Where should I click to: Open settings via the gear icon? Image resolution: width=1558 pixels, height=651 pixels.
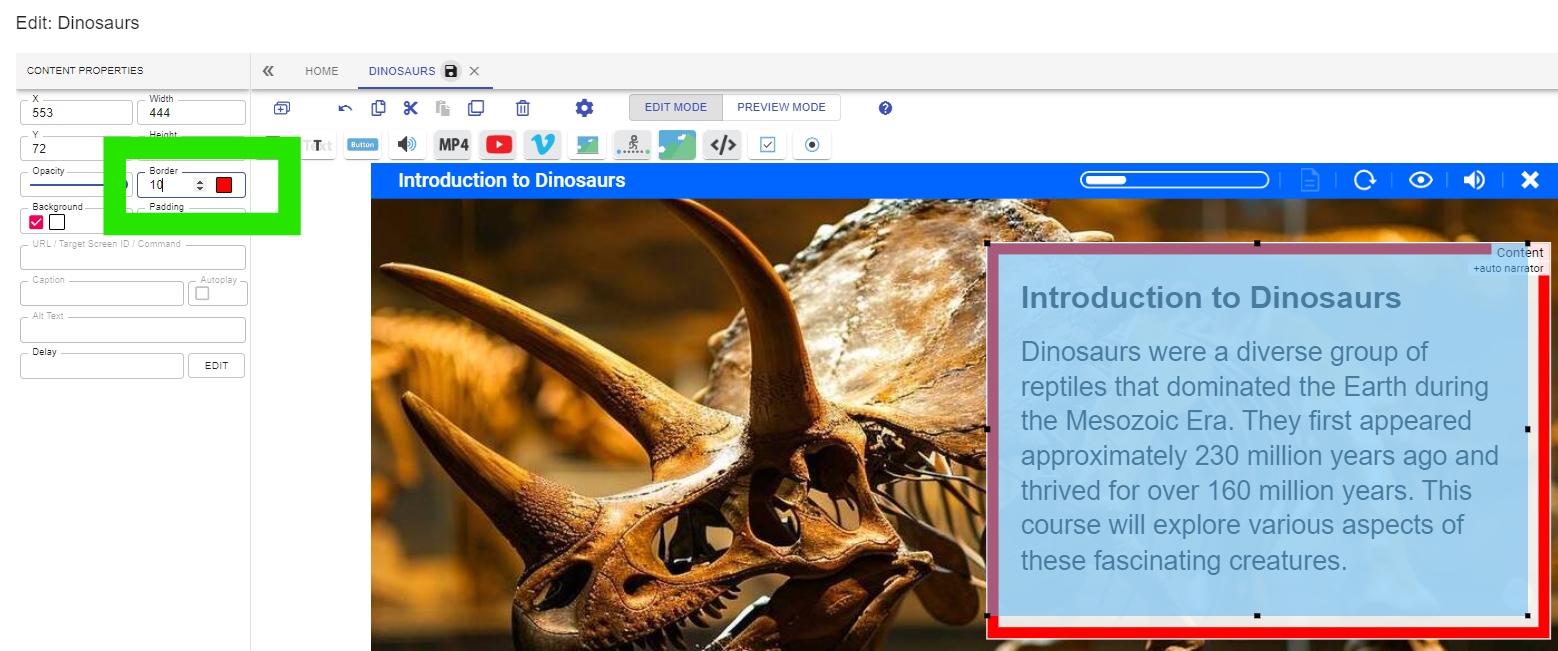point(584,108)
